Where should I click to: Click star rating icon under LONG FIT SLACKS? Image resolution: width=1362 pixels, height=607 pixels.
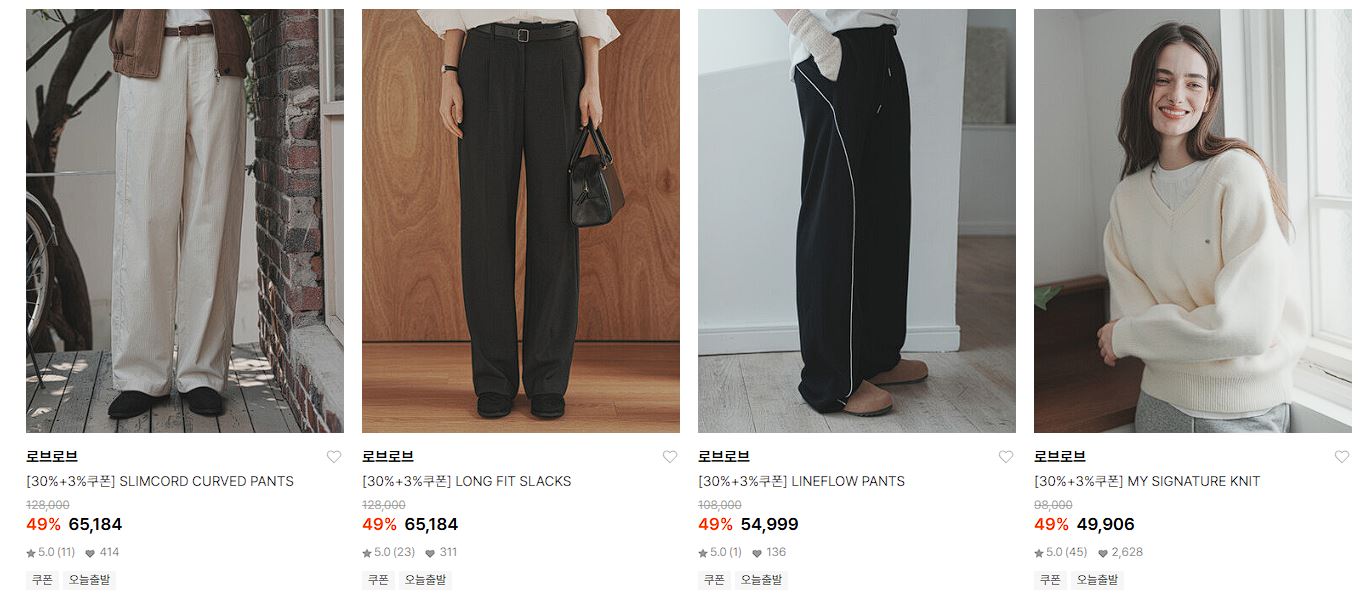point(367,553)
